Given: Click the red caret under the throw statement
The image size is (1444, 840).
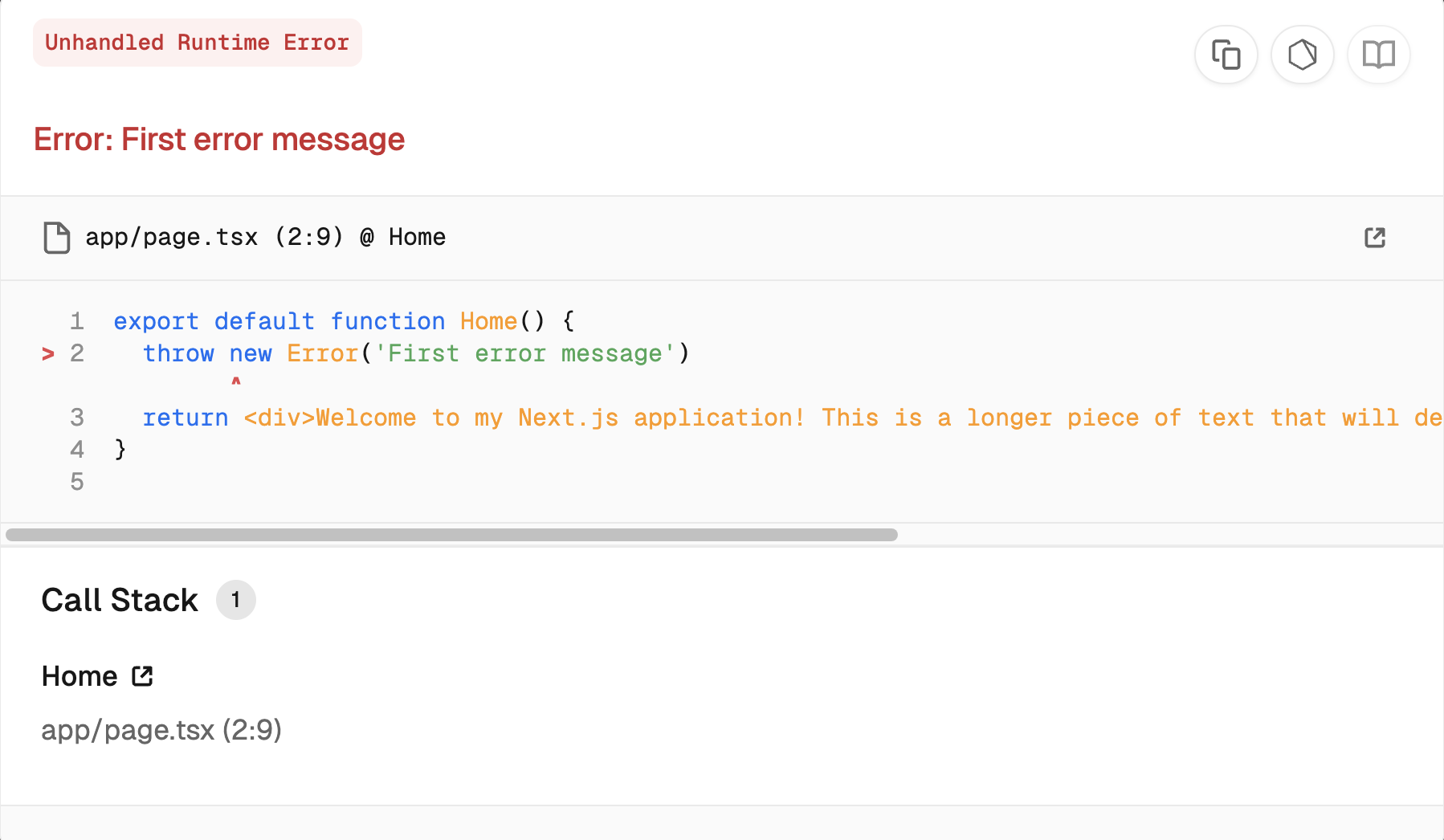Looking at the screenshot, I should (x=236, y=381).
